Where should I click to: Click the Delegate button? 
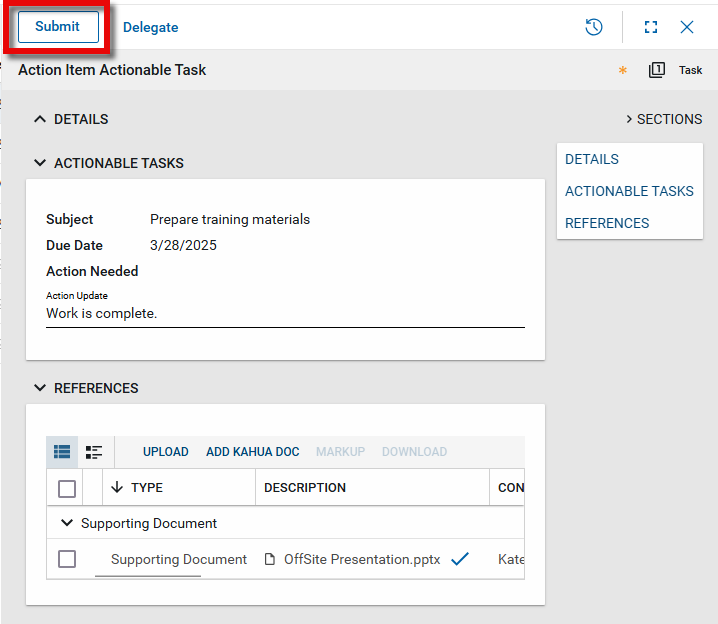coord(151,28)
